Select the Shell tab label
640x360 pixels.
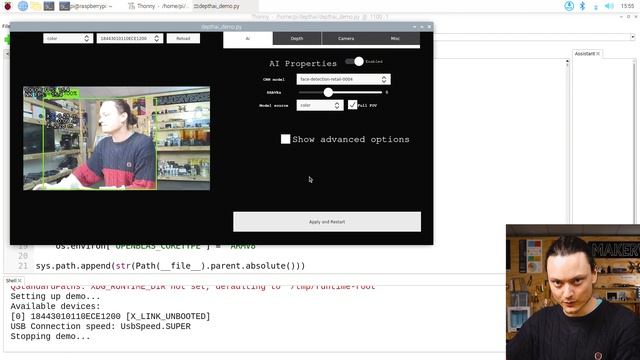[11, 281]
